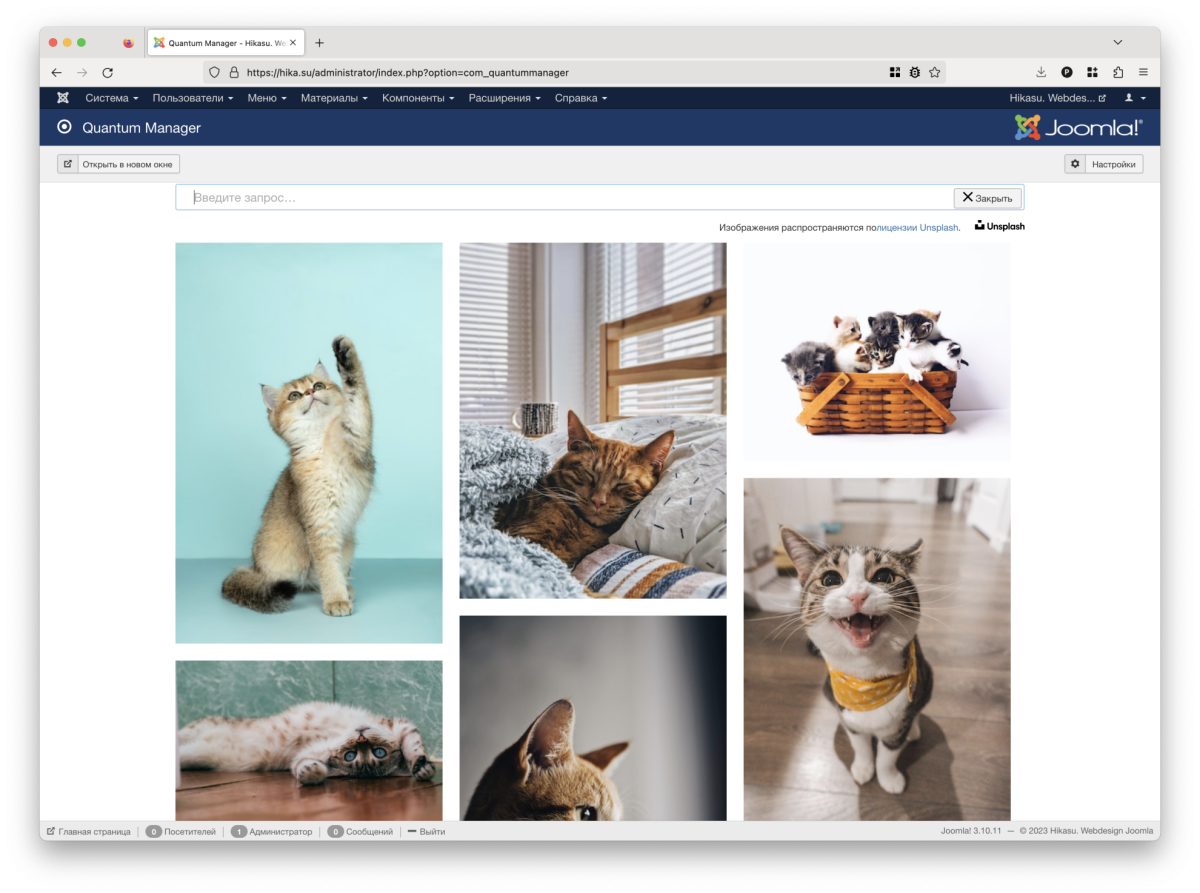Viewport: 1200px width, 893px height.
Task: Expand the Компоненты dropdown menu
Action: tap(418, 98)
